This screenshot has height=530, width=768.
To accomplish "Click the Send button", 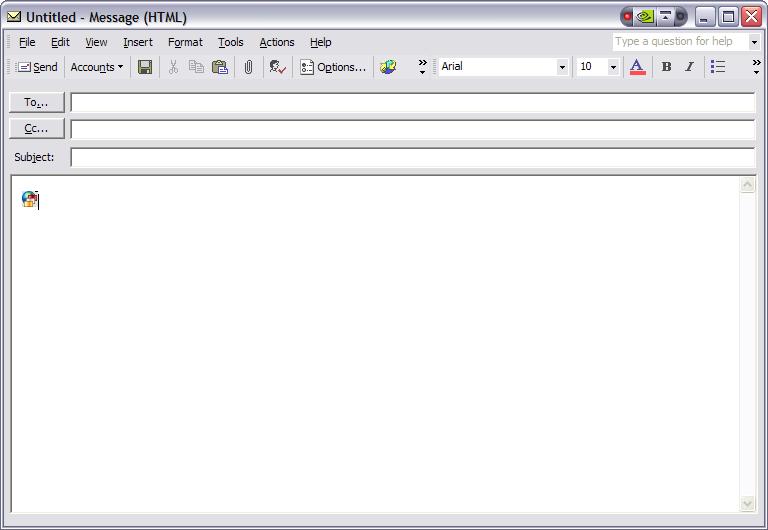I will pos(37,67).
